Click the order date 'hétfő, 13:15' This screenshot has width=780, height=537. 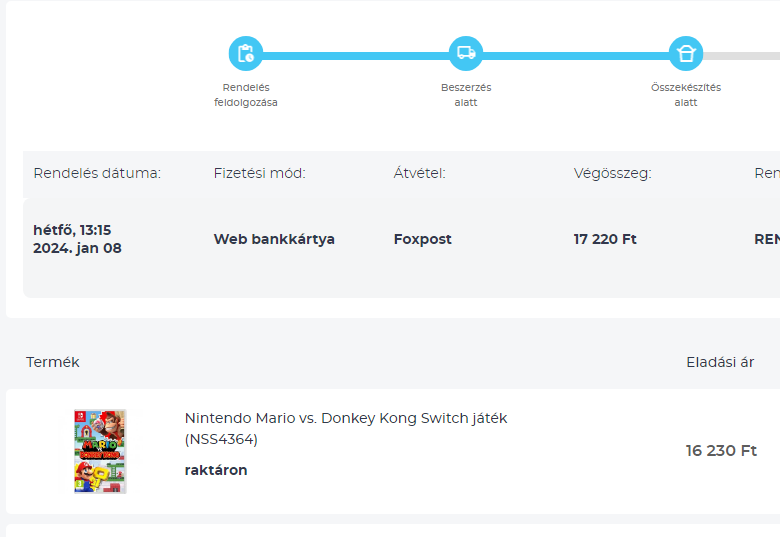pos(72,230)
